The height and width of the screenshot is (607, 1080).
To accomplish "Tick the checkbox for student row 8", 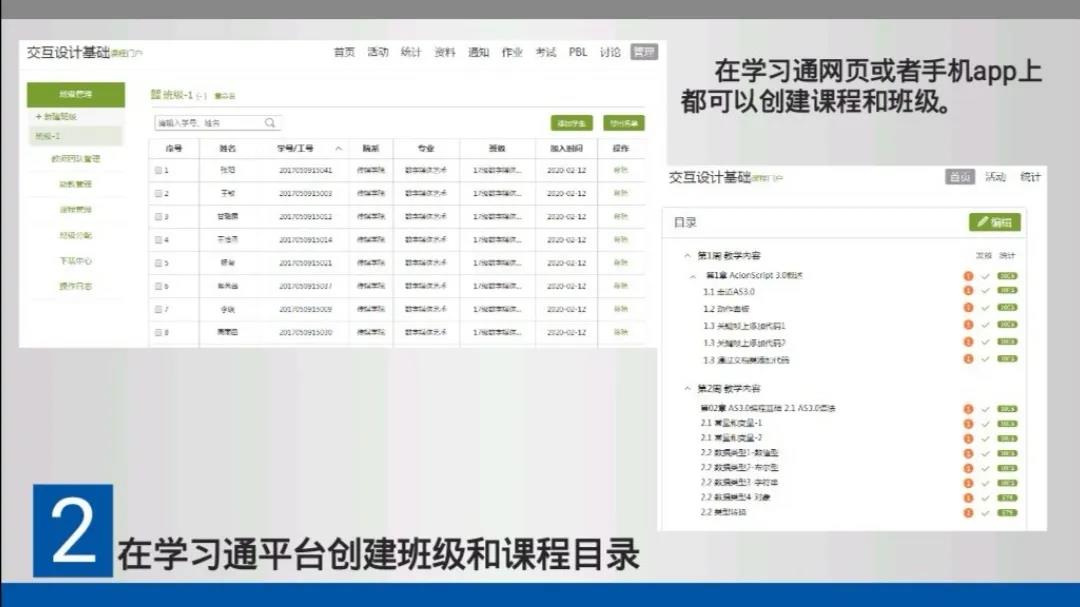I will pos(158,332).
